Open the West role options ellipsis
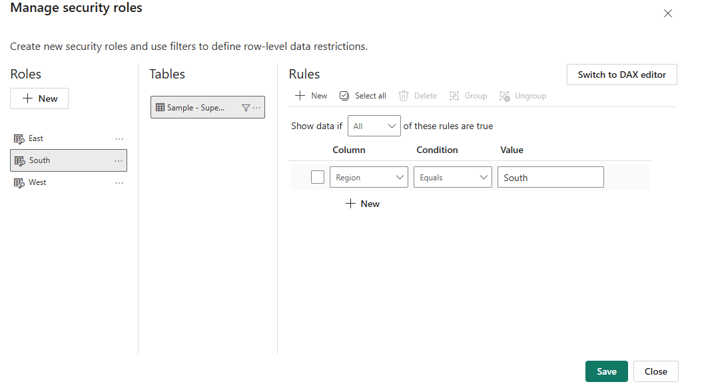 [119, 183]
